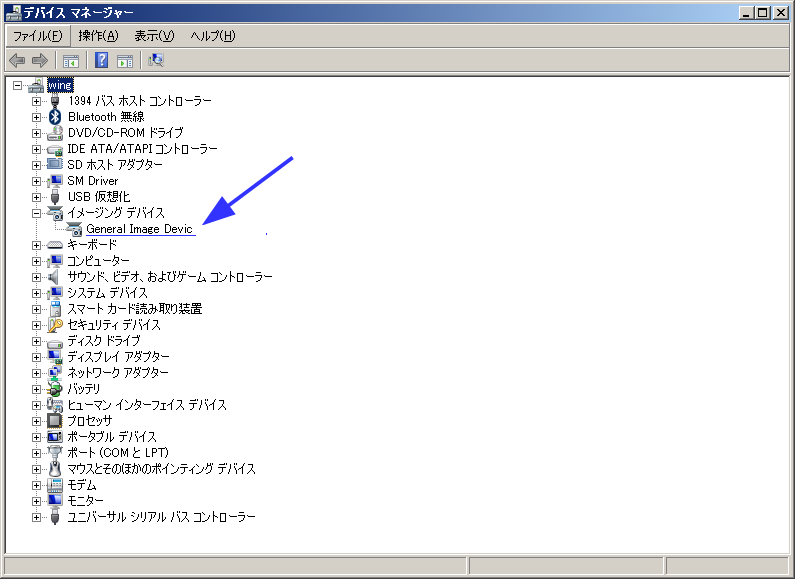
Task: Click the DVD/CD-ROM ドライブ drive icon
Action: 55,133
